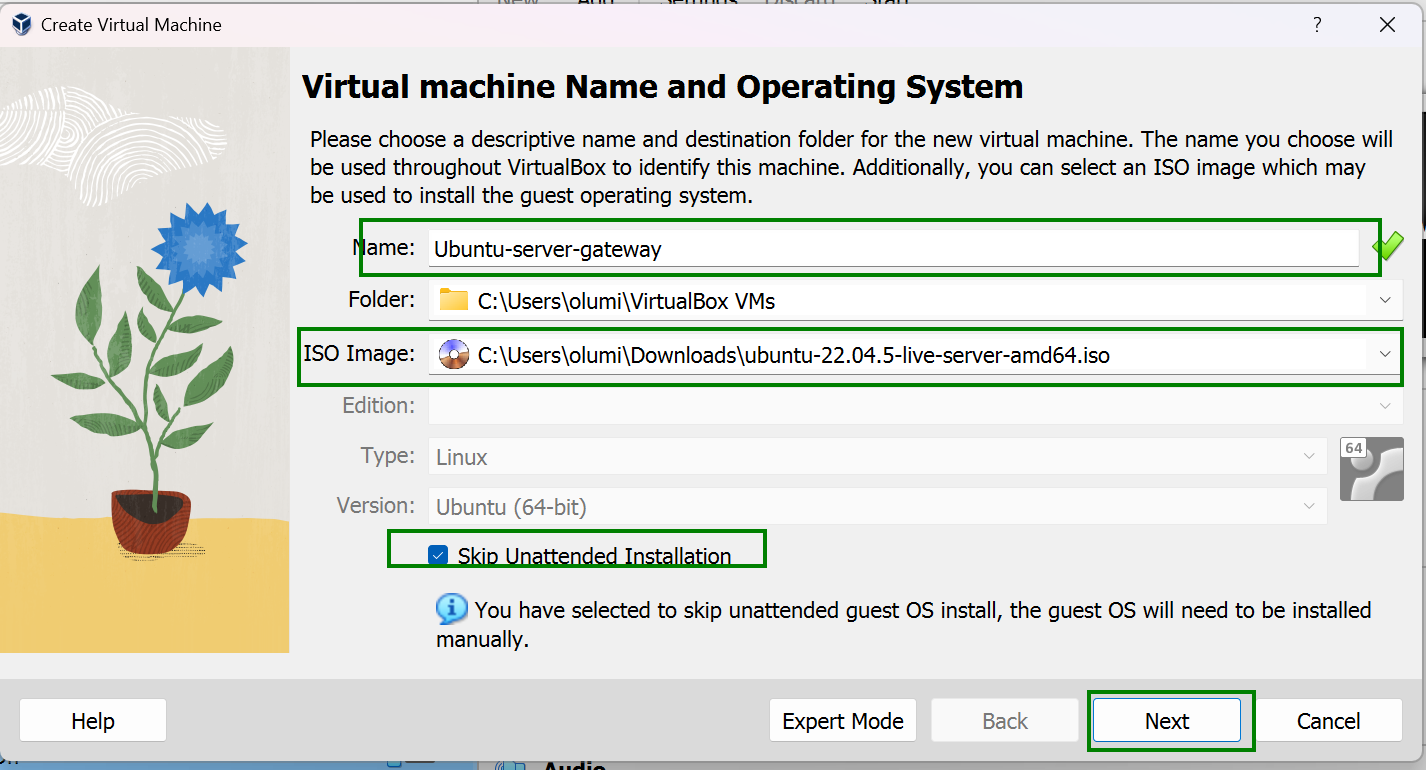Click the "Type:" label

click(388, 455)
